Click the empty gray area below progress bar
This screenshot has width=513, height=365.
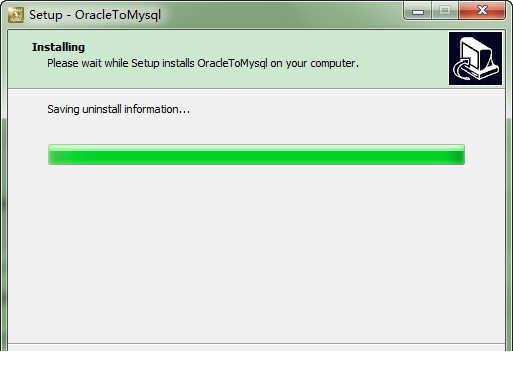(256, 253)
